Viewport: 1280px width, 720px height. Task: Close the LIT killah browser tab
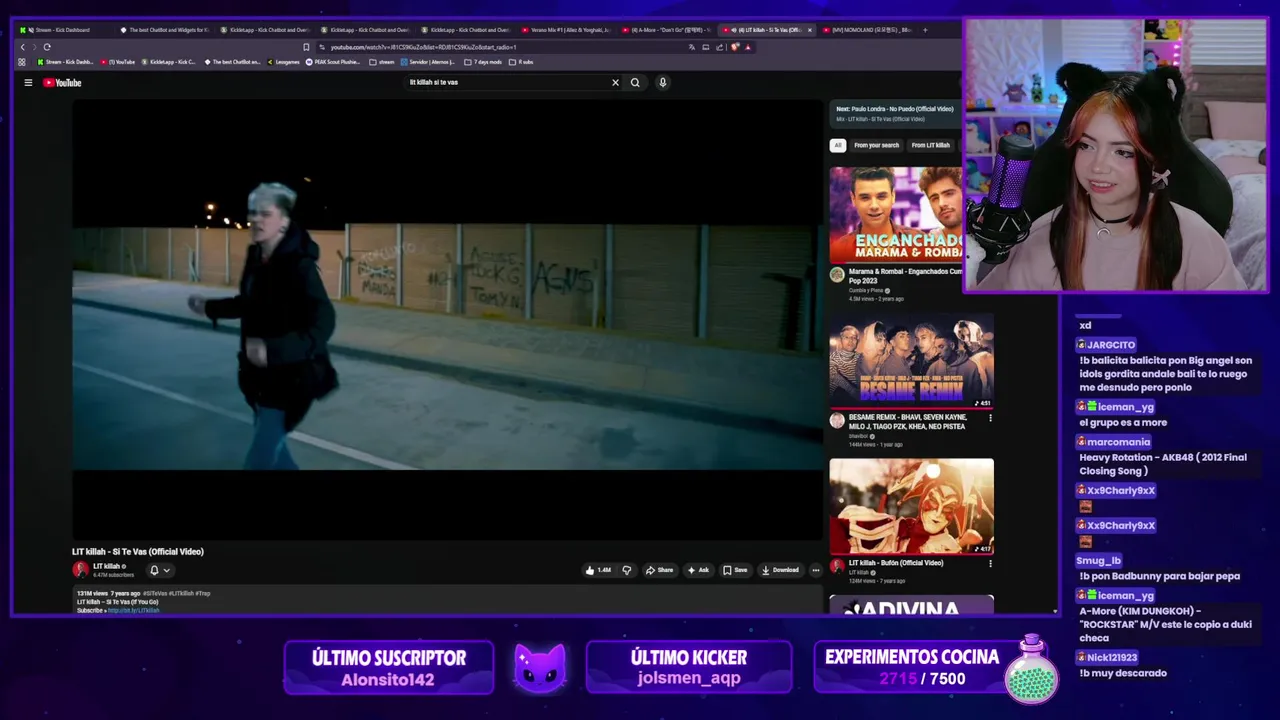(809, 30)
